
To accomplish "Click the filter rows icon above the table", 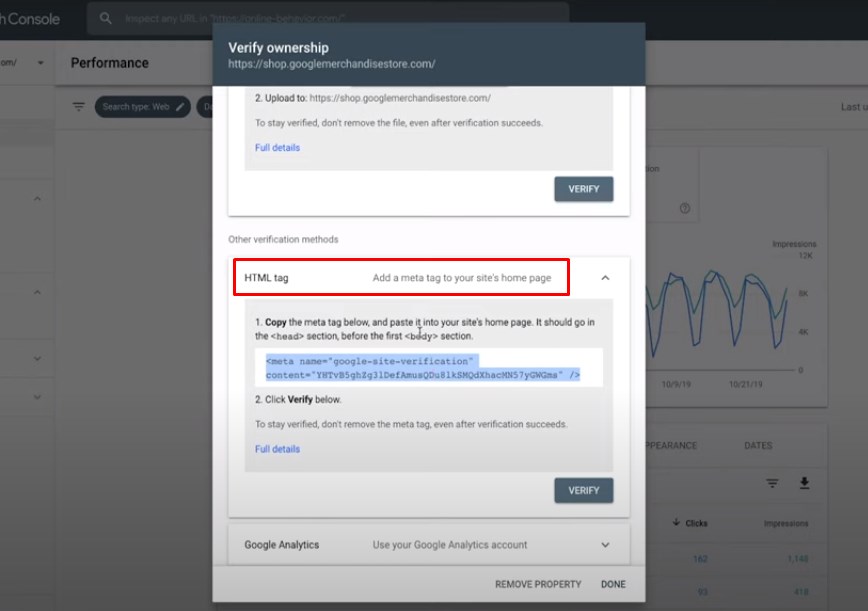I will coord(772,483).
